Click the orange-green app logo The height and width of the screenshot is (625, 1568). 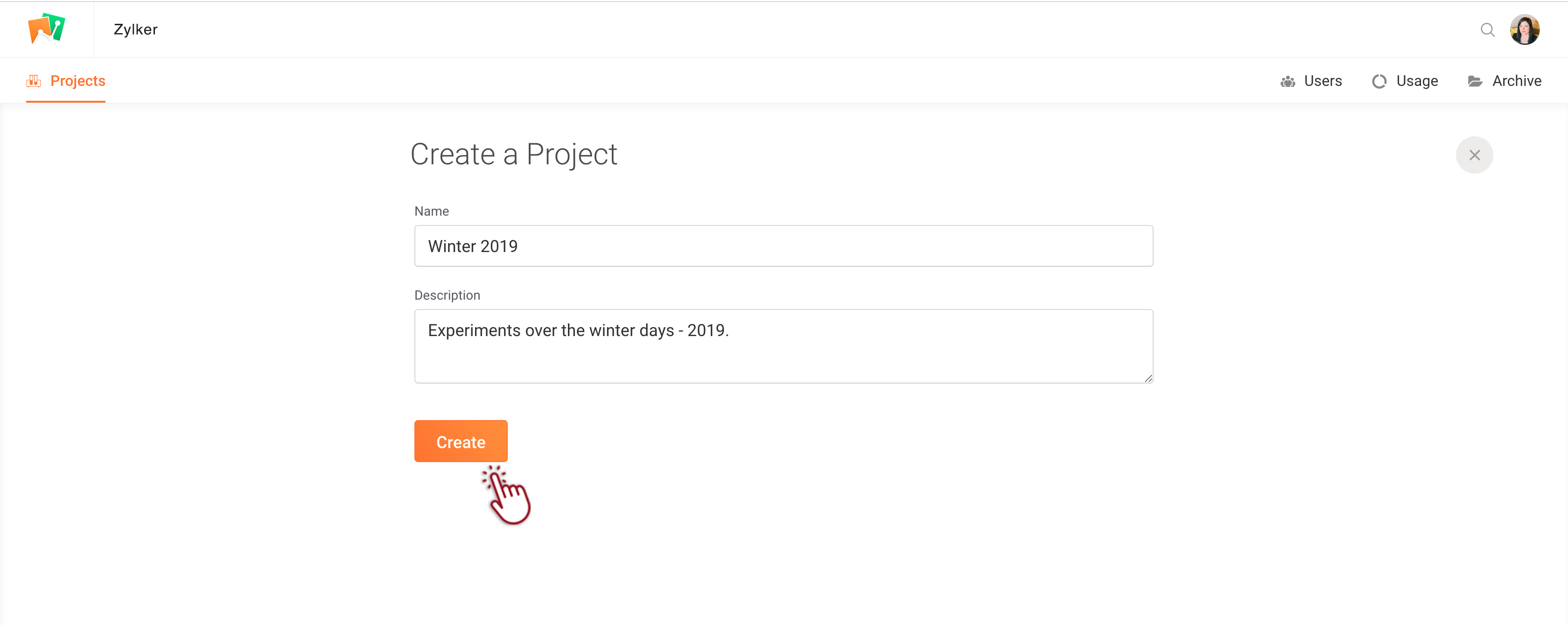[46, 28]
